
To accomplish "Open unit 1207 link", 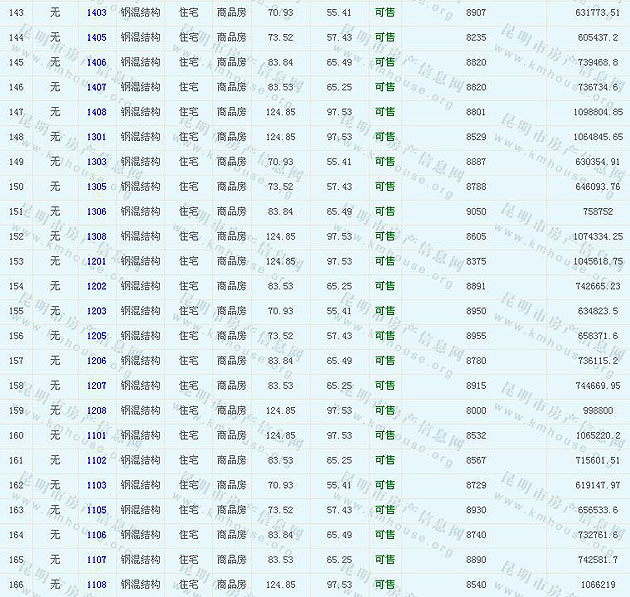I will click(97, 386).
